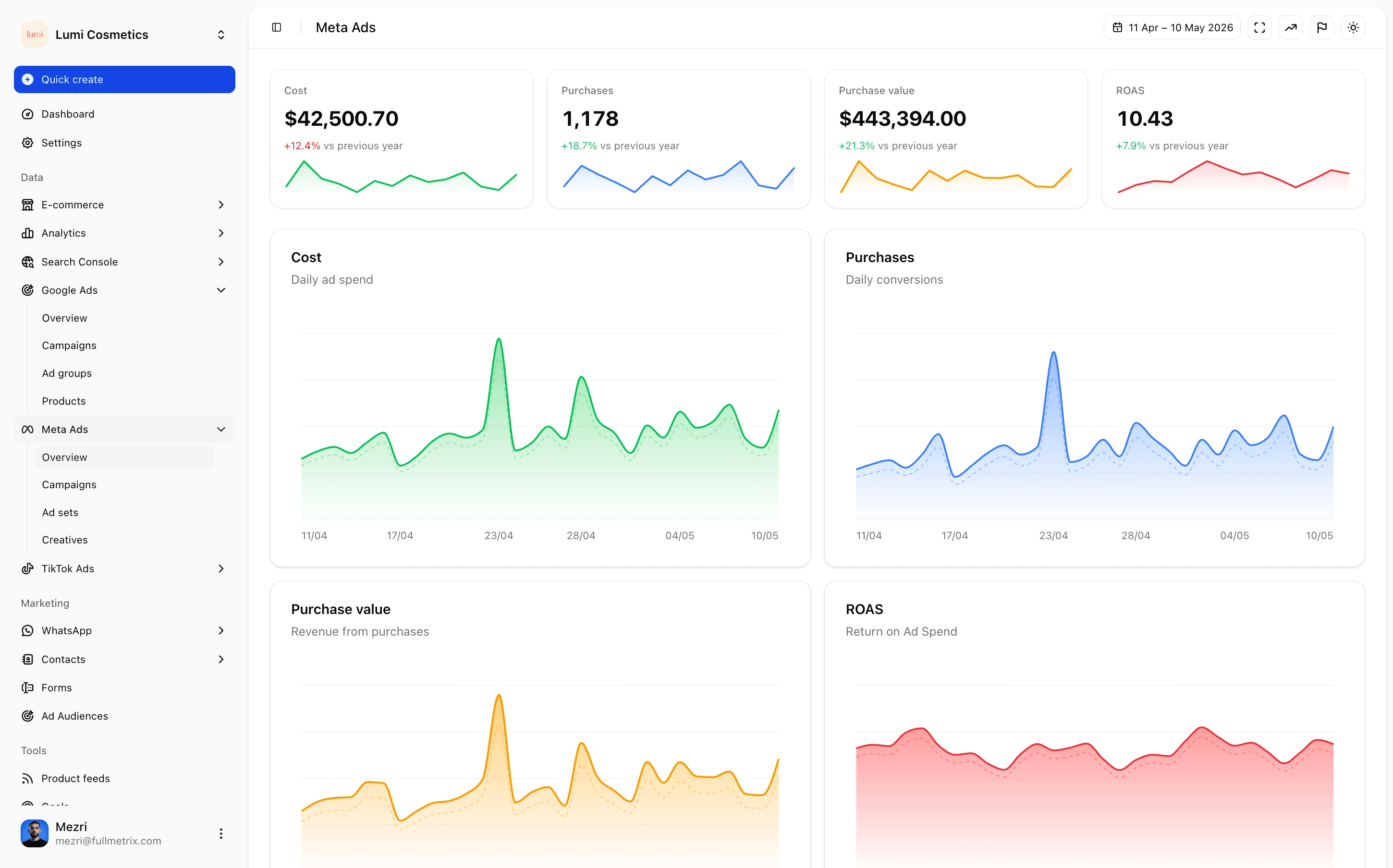Click Mezri's profile avatar

click(35, 833)
